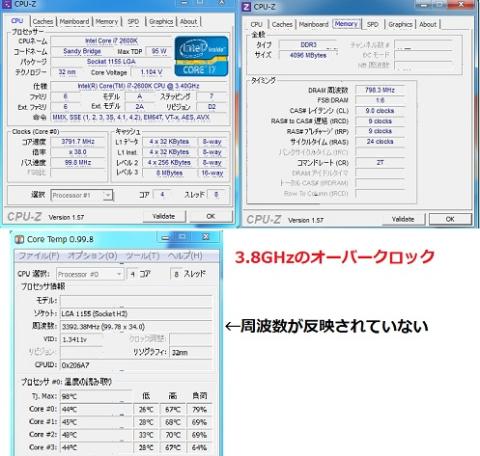Open the Mainboard tab in the left CPU-Z window
The image size is (480, 456).
coord(74,22)
